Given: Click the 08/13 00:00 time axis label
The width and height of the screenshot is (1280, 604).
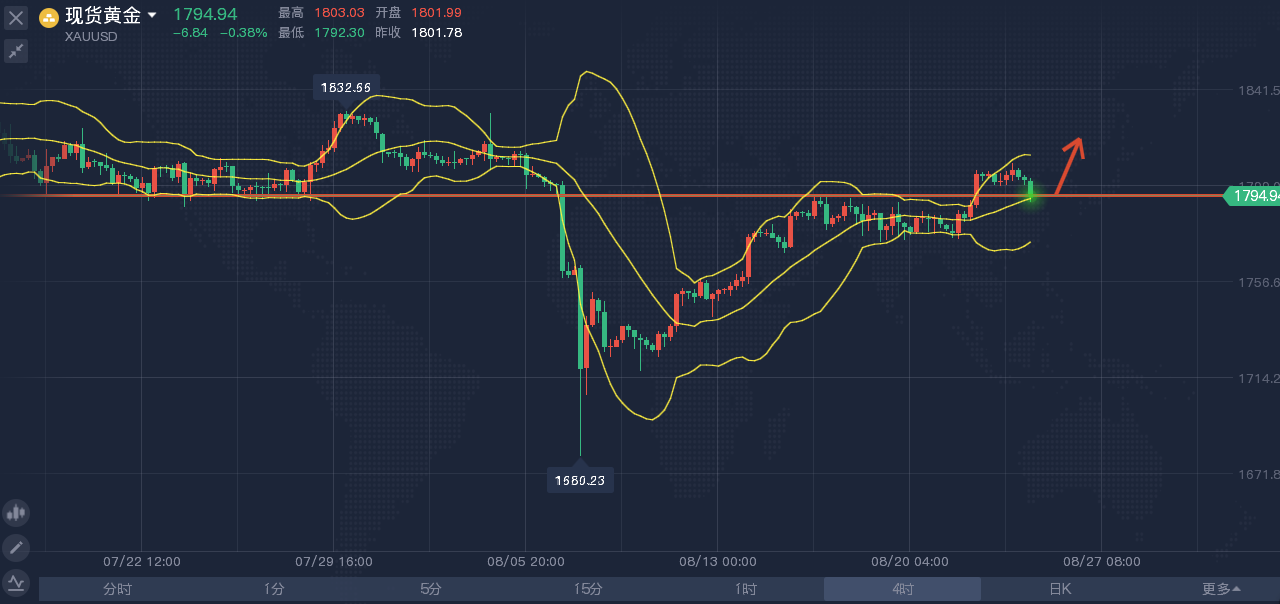Looking at the screenshot, I should [x=717, y=562].
